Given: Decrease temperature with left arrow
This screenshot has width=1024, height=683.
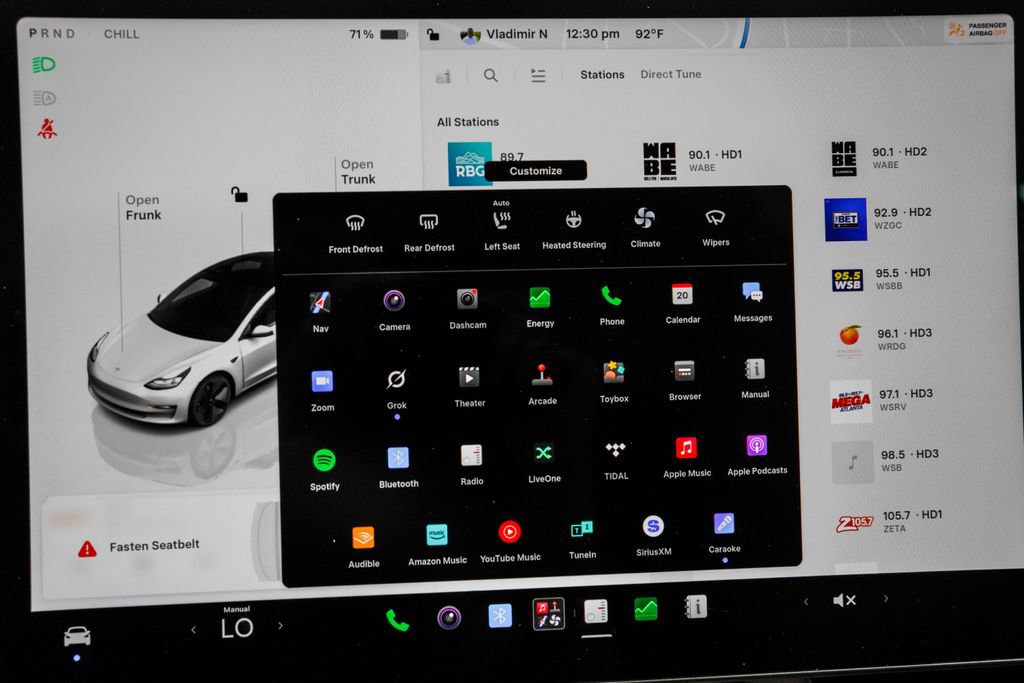Looking at the screenshot, I should 193,629.
